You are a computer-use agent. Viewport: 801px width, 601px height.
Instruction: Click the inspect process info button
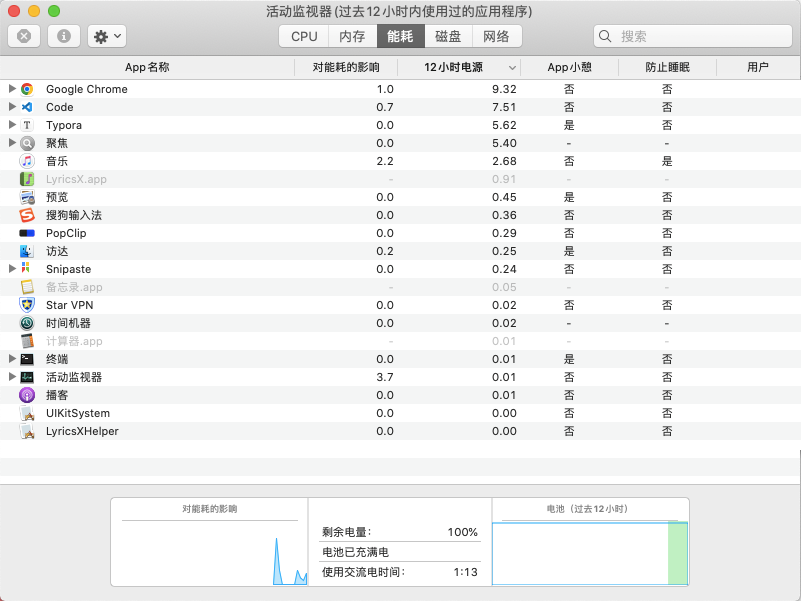64,36
